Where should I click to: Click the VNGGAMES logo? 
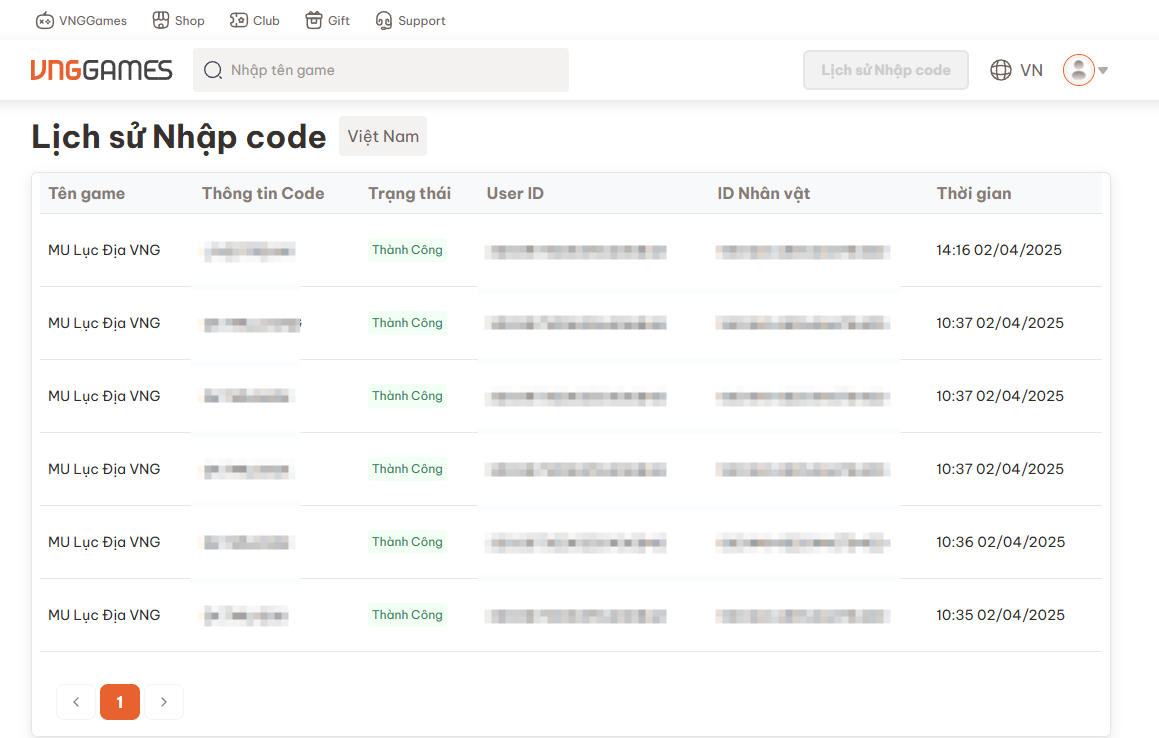[101, 70]
